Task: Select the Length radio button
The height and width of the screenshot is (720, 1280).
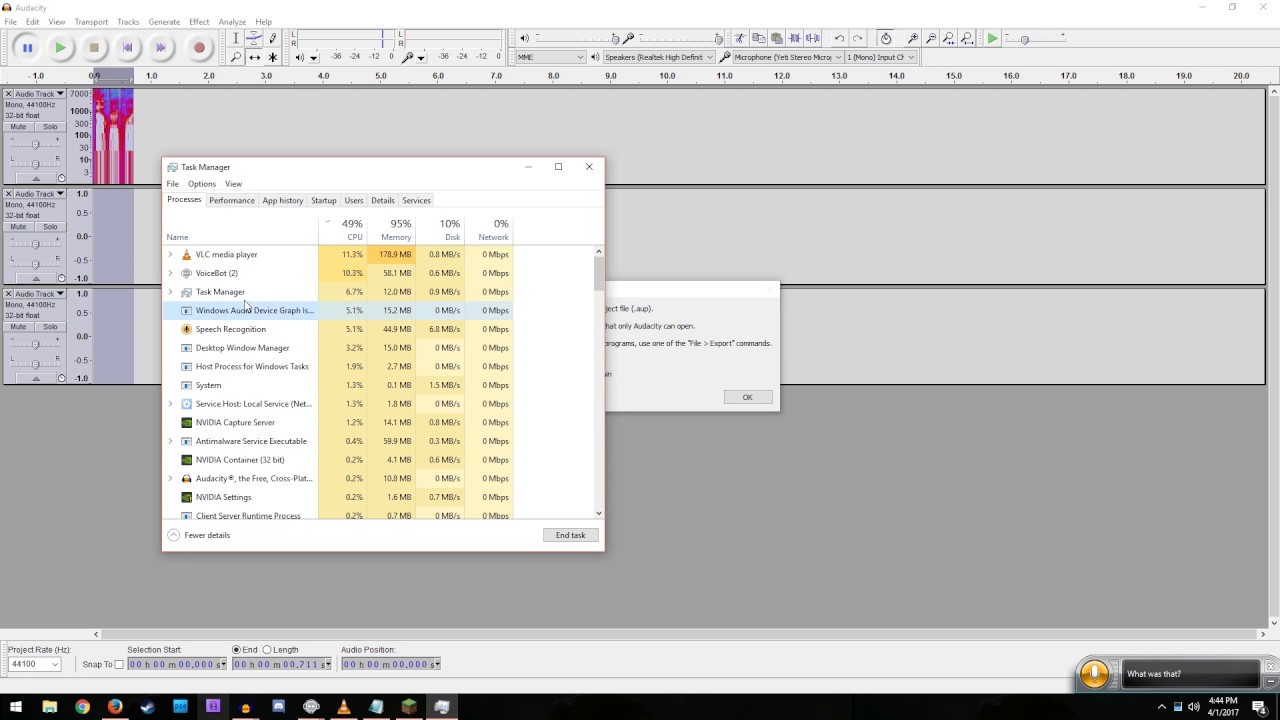Action: pos(267,650)
